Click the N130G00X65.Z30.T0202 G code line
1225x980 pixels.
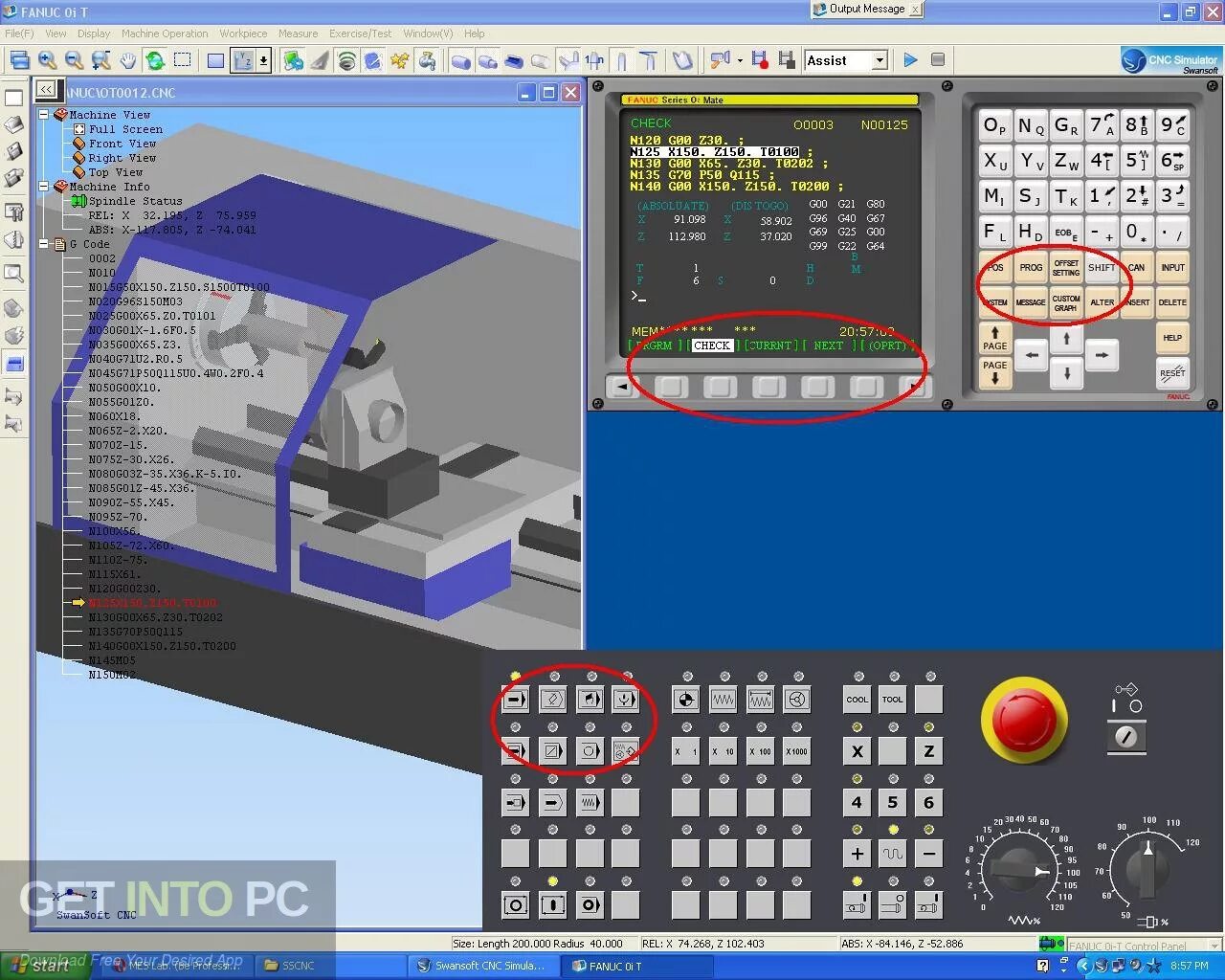[x=155, y=617]
